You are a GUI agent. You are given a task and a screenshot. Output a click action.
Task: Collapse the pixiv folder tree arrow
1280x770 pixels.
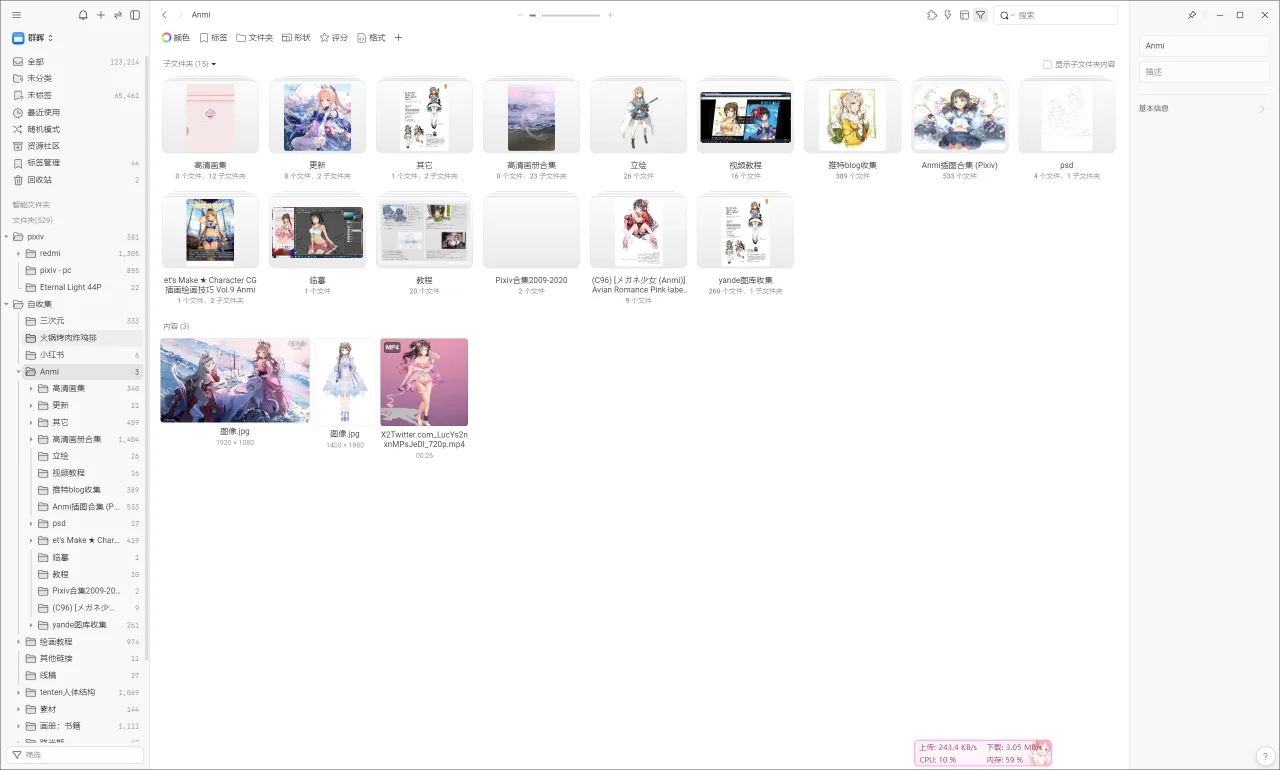point(6,237)
